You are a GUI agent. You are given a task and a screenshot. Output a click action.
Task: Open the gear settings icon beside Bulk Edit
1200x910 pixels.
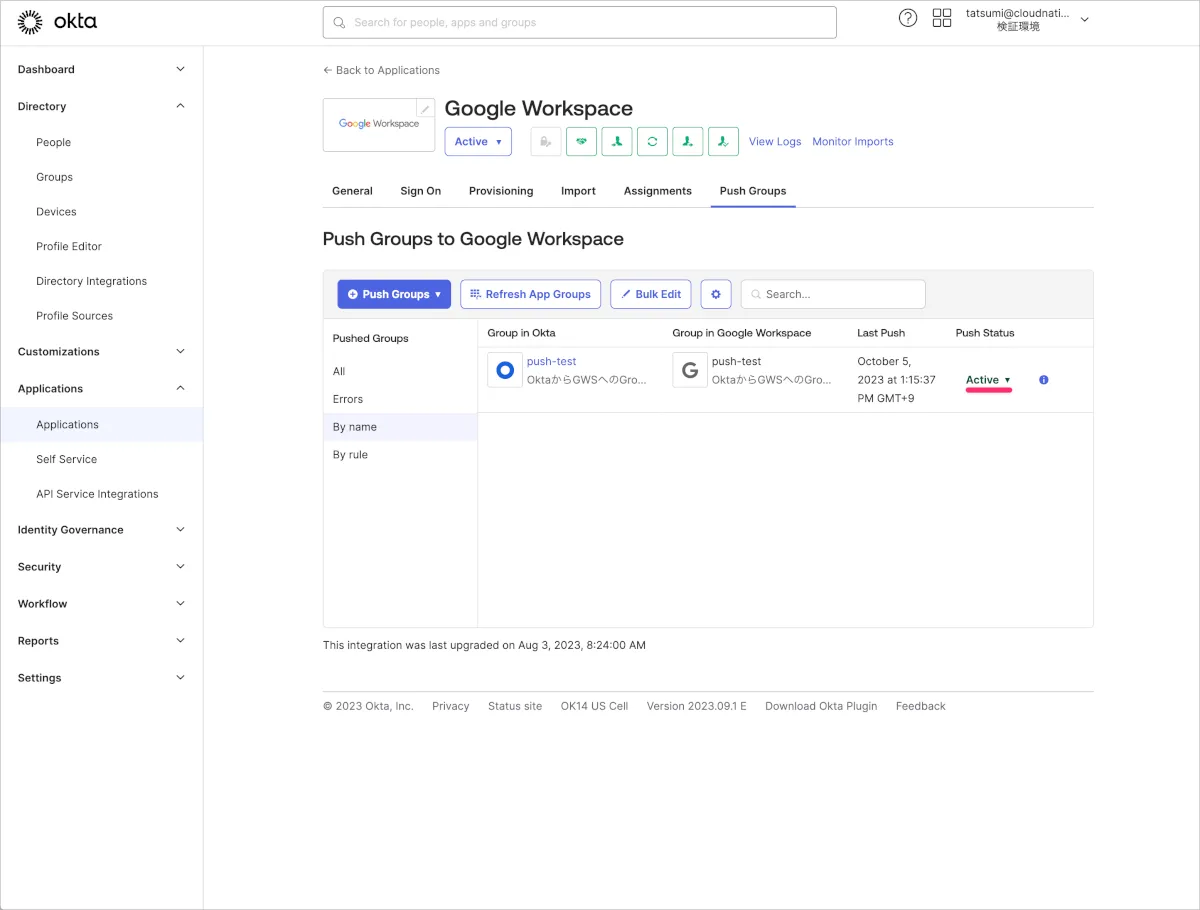point(716,294)
